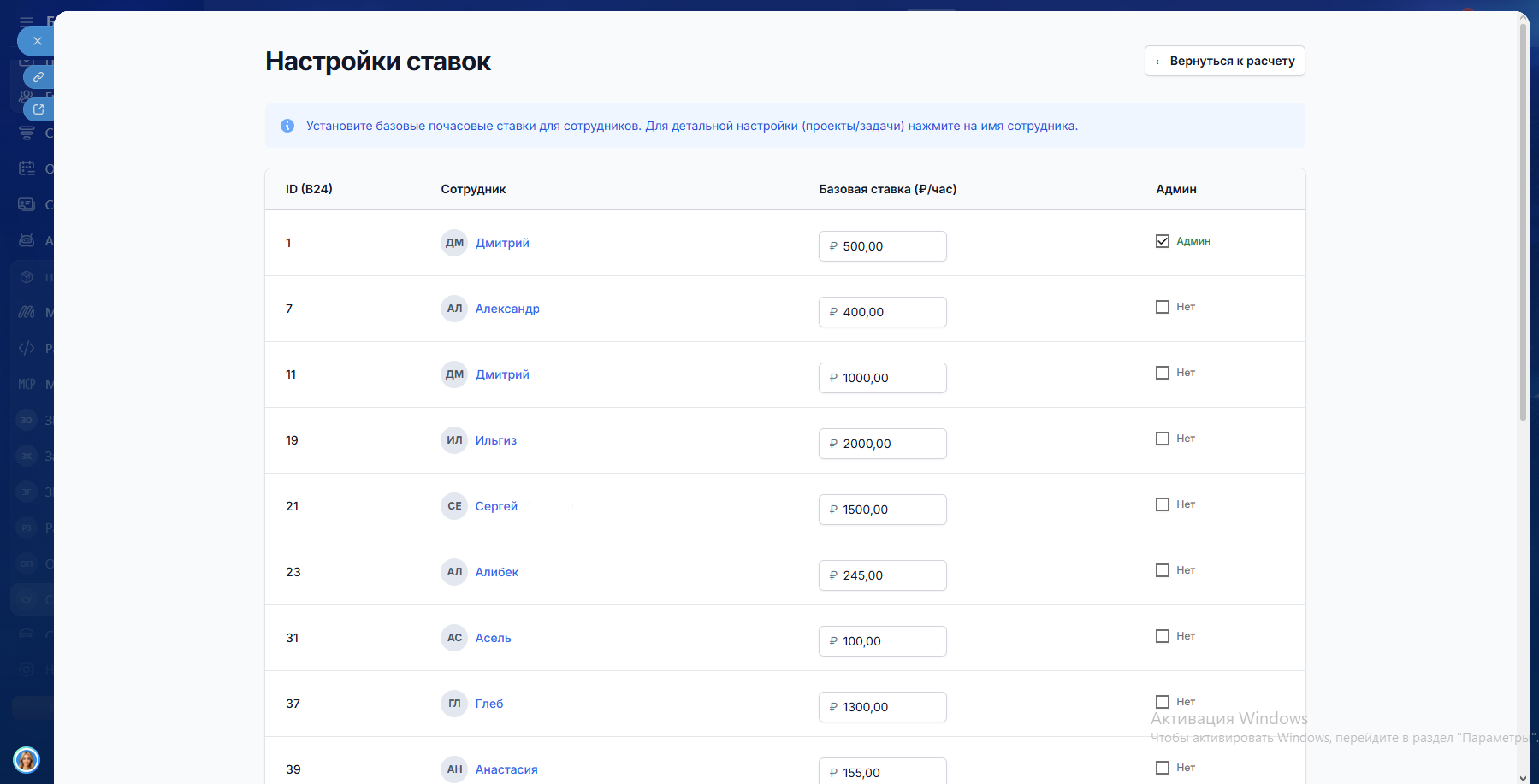Click the panel's vertical scrollbar thumb
The height and width of the screenshot is (784, 1539).
[1523, 222]
